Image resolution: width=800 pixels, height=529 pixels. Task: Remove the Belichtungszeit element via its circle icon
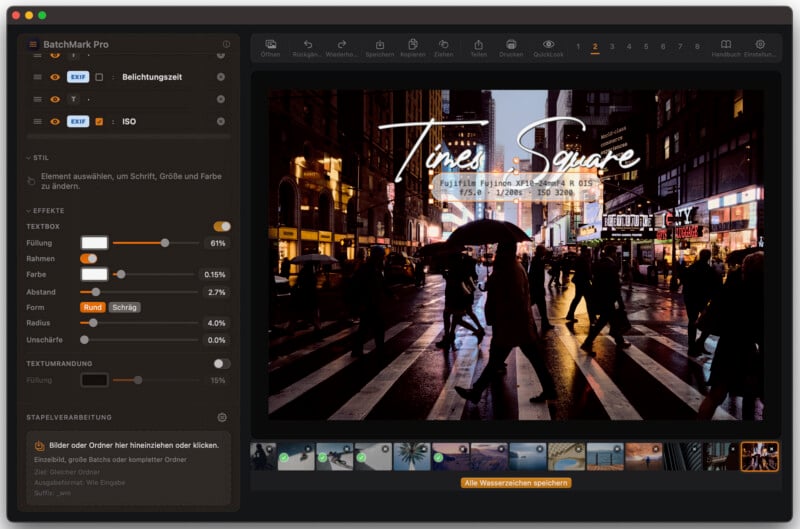click(x=221, y=77)
